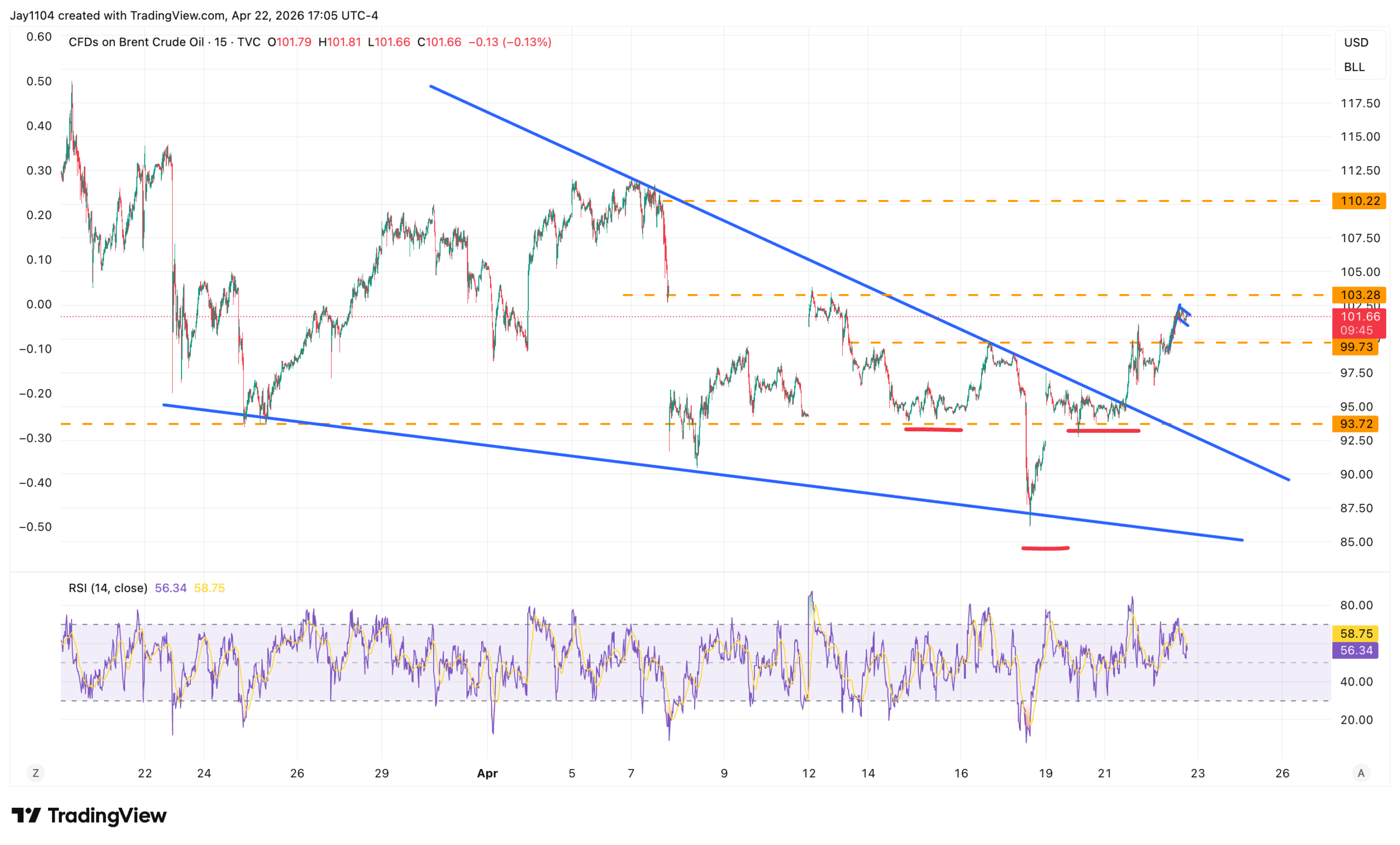1400x845 pixels.
Task: Click the small blue flag pattern
Action: tap(1183, 316)
